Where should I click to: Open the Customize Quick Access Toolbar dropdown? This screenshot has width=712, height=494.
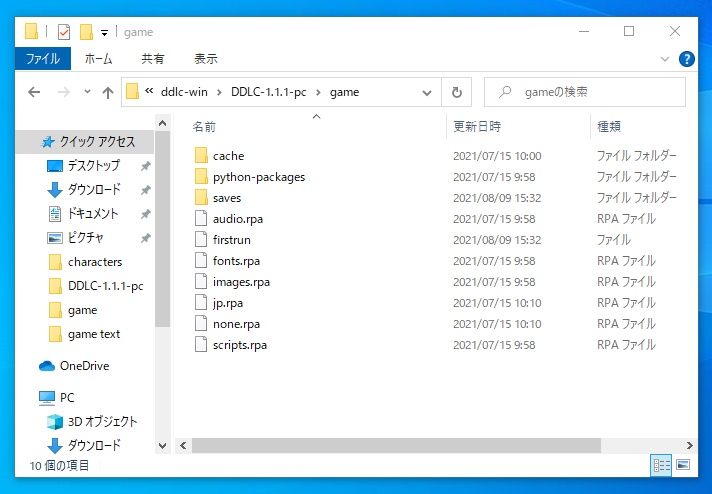104,33
